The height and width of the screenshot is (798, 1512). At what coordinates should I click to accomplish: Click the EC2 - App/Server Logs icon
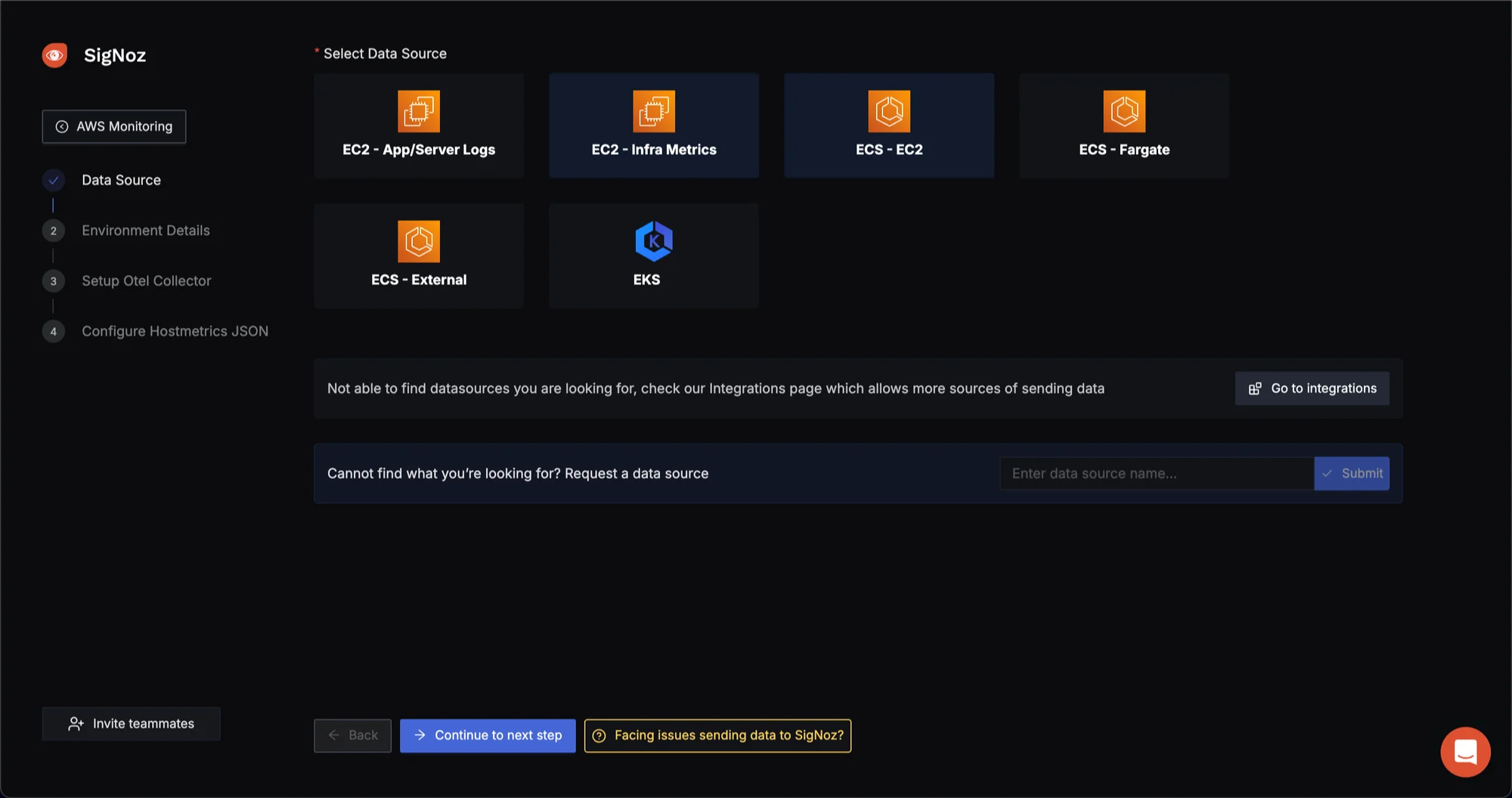pyautogui.click(x=419, y=111)
